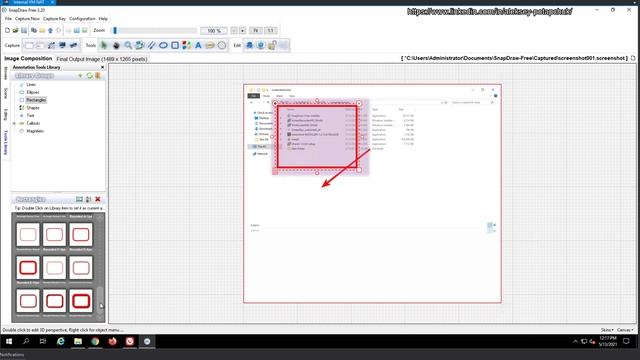Open the Tools Library vertical side tab
The width and height of the screenshot is (640, 360).
[6, 142]
